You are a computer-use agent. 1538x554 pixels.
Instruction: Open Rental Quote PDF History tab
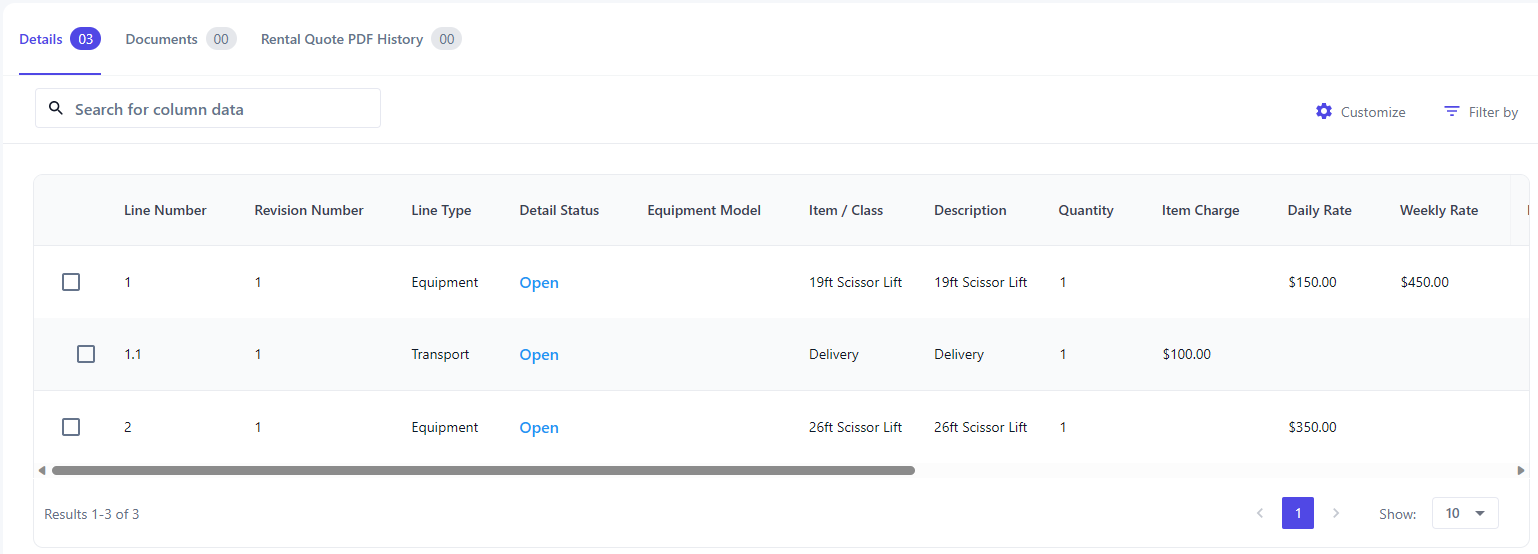pos(342,39)
